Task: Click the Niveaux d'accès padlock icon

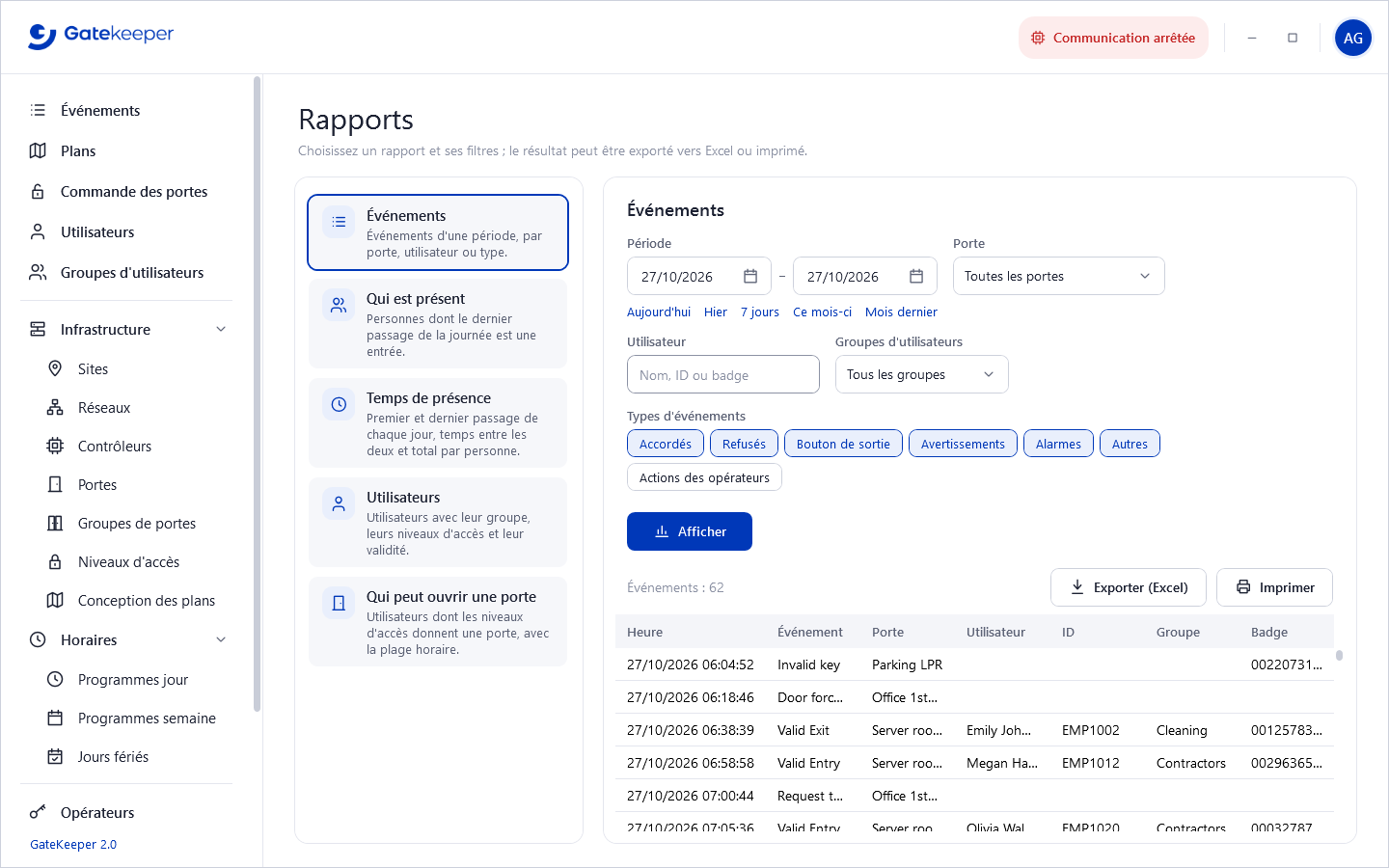Action: click(55, 561)
